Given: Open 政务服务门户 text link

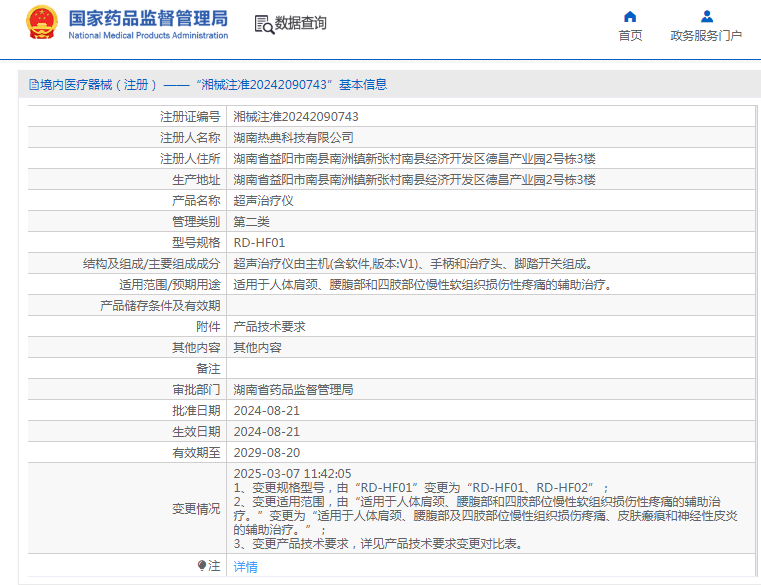Looking at the screenshot, I should 706,35.
